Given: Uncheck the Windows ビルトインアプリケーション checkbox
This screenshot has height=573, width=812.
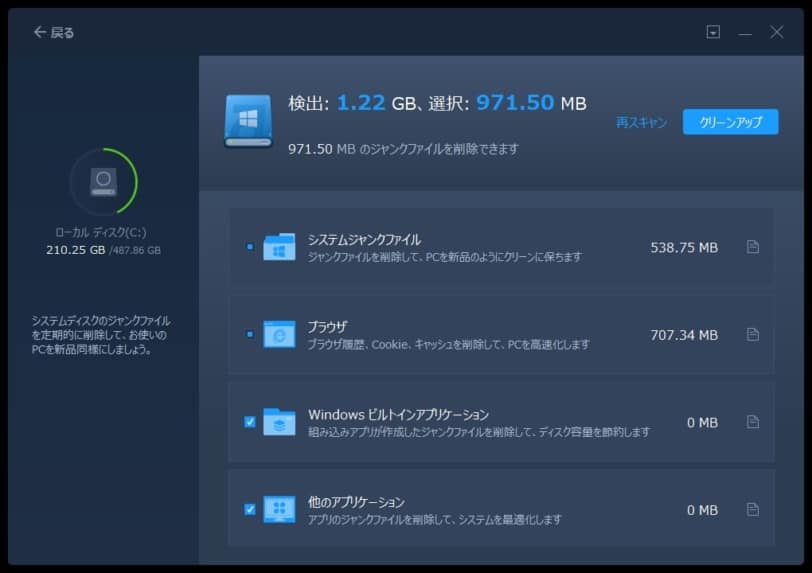Looking at the screenshot, I should [x=250, y=422].
